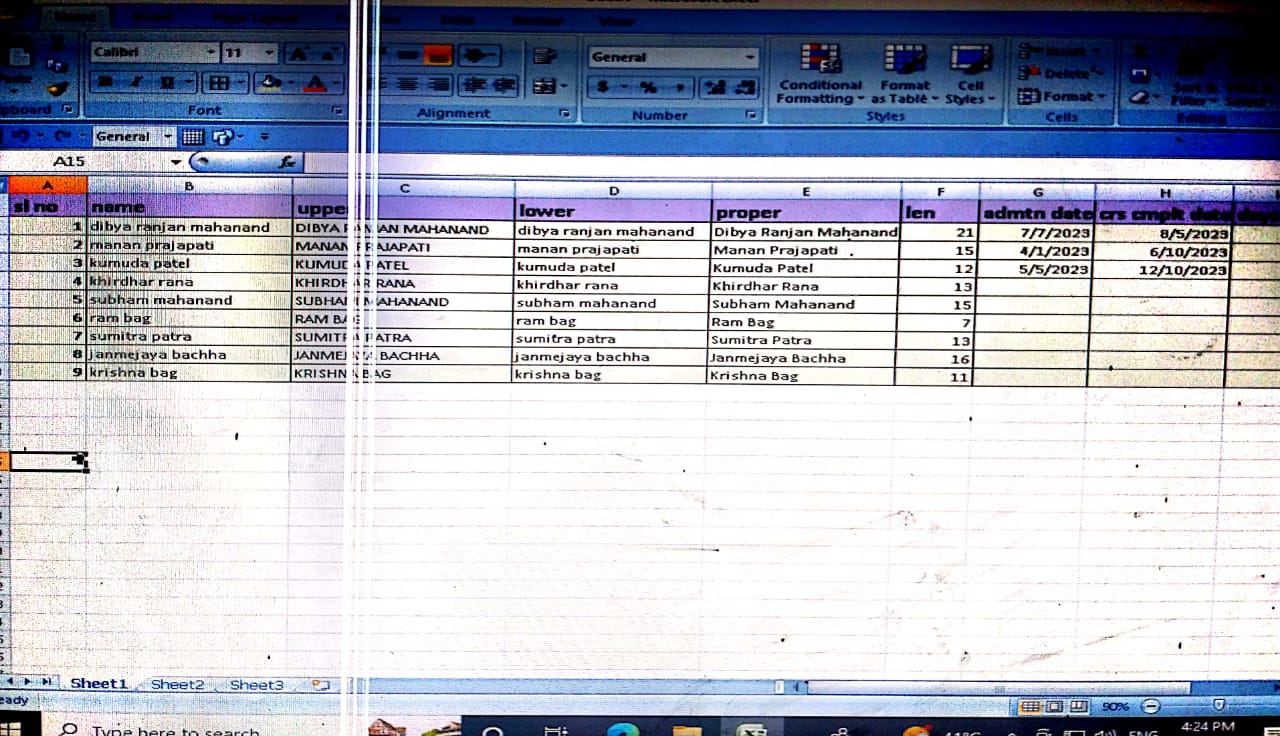
Task: Click the Cell Styles icon
Action: click(971, 60)
